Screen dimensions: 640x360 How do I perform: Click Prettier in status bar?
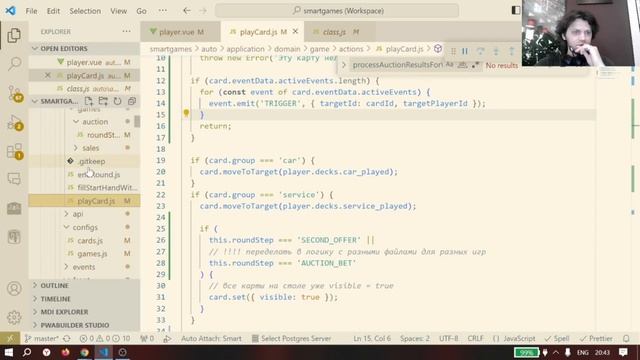[596, 338]
